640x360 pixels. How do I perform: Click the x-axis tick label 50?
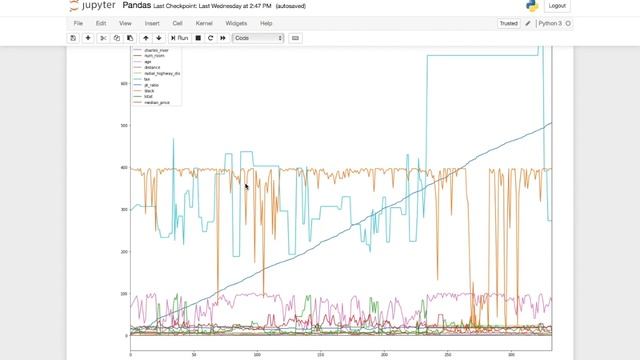click(x=194, y=355)
